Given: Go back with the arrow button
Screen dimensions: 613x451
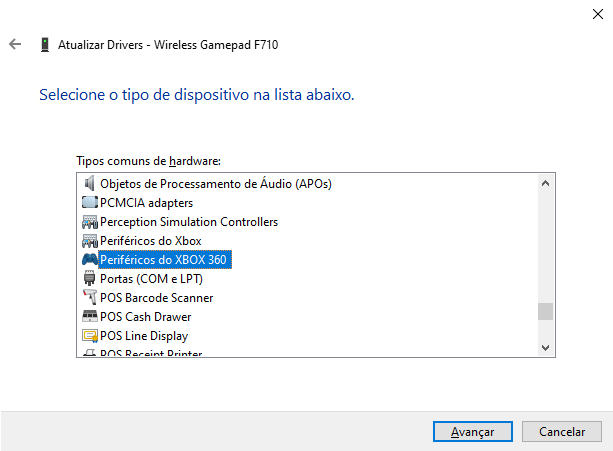Looking at the screenshot, I should coord(15,45).
